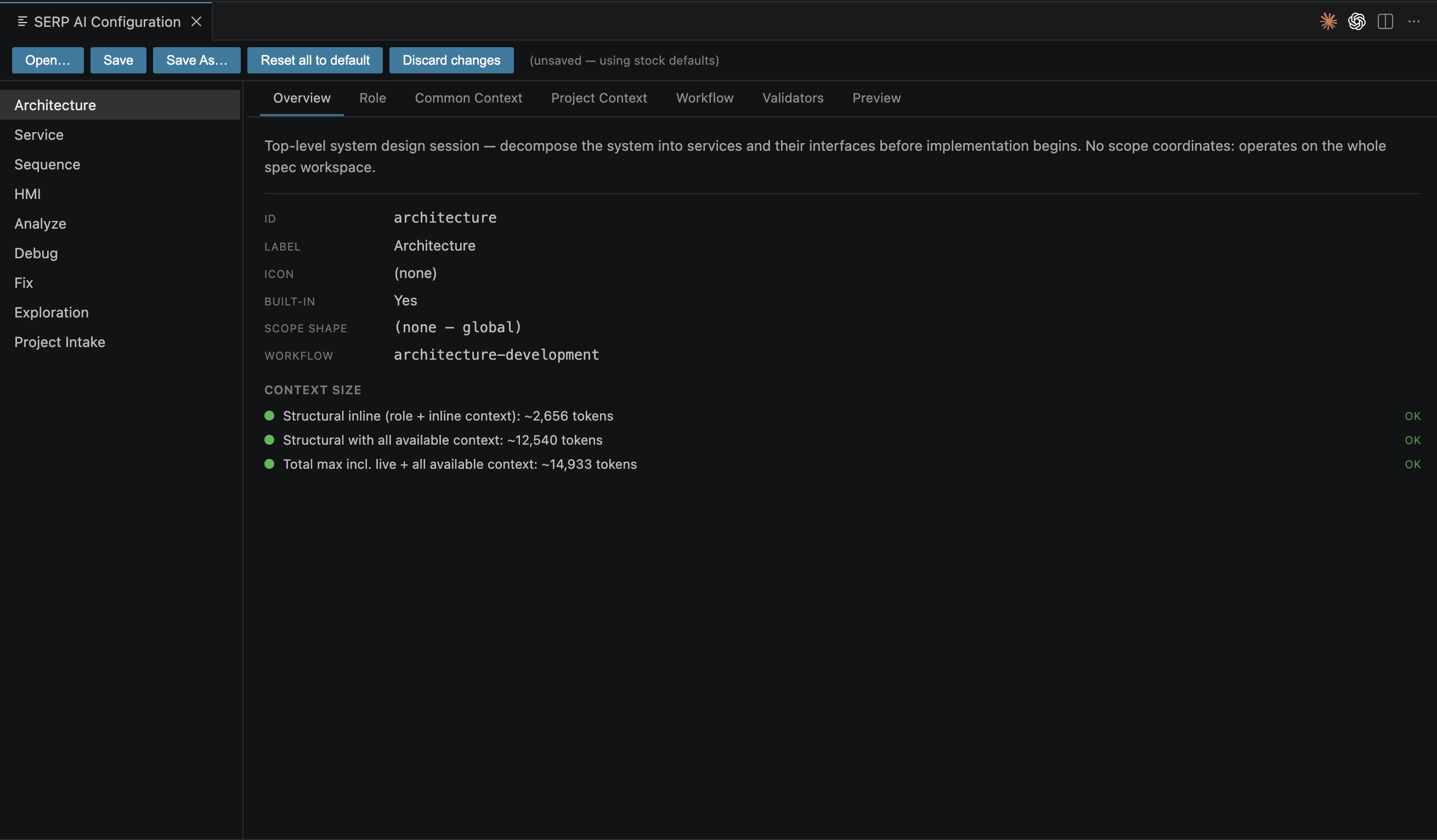This screenshot has width=1437, height=840.
Task: Click the 'Structural inline' ~2,656 tokens line
Action: coord(448,416)
